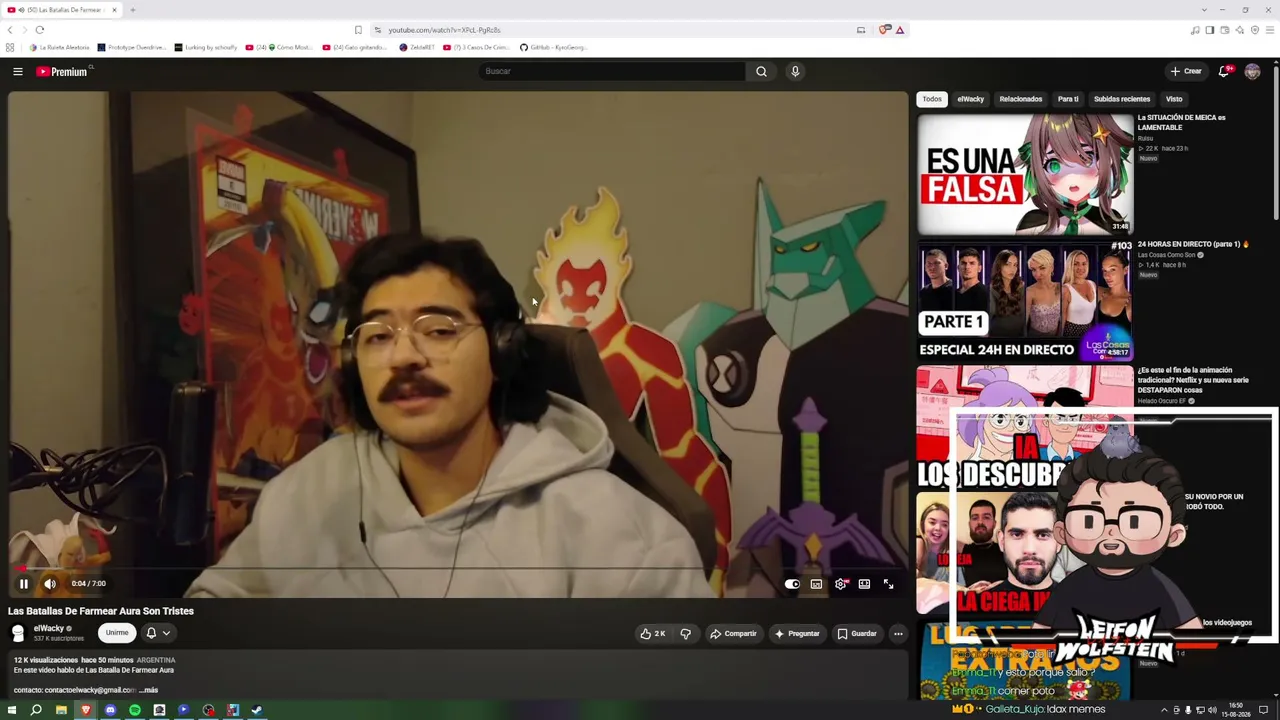
Task: Select the Todos filter chip
Action: tap(932, 99)
